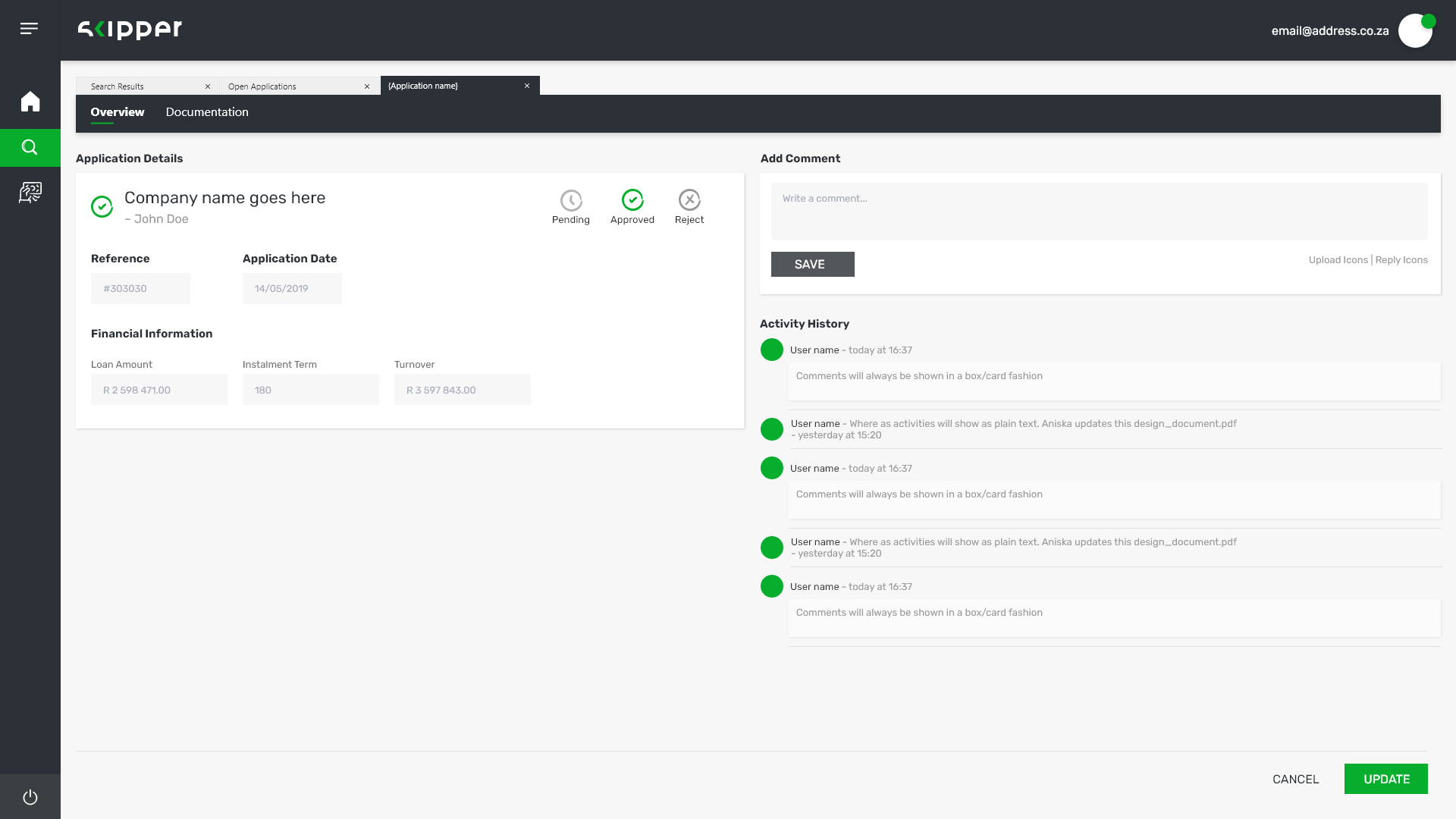The image size is (1456, 819).
Task: Go to Home in the sidebar
Action: (x=30, y=102)
